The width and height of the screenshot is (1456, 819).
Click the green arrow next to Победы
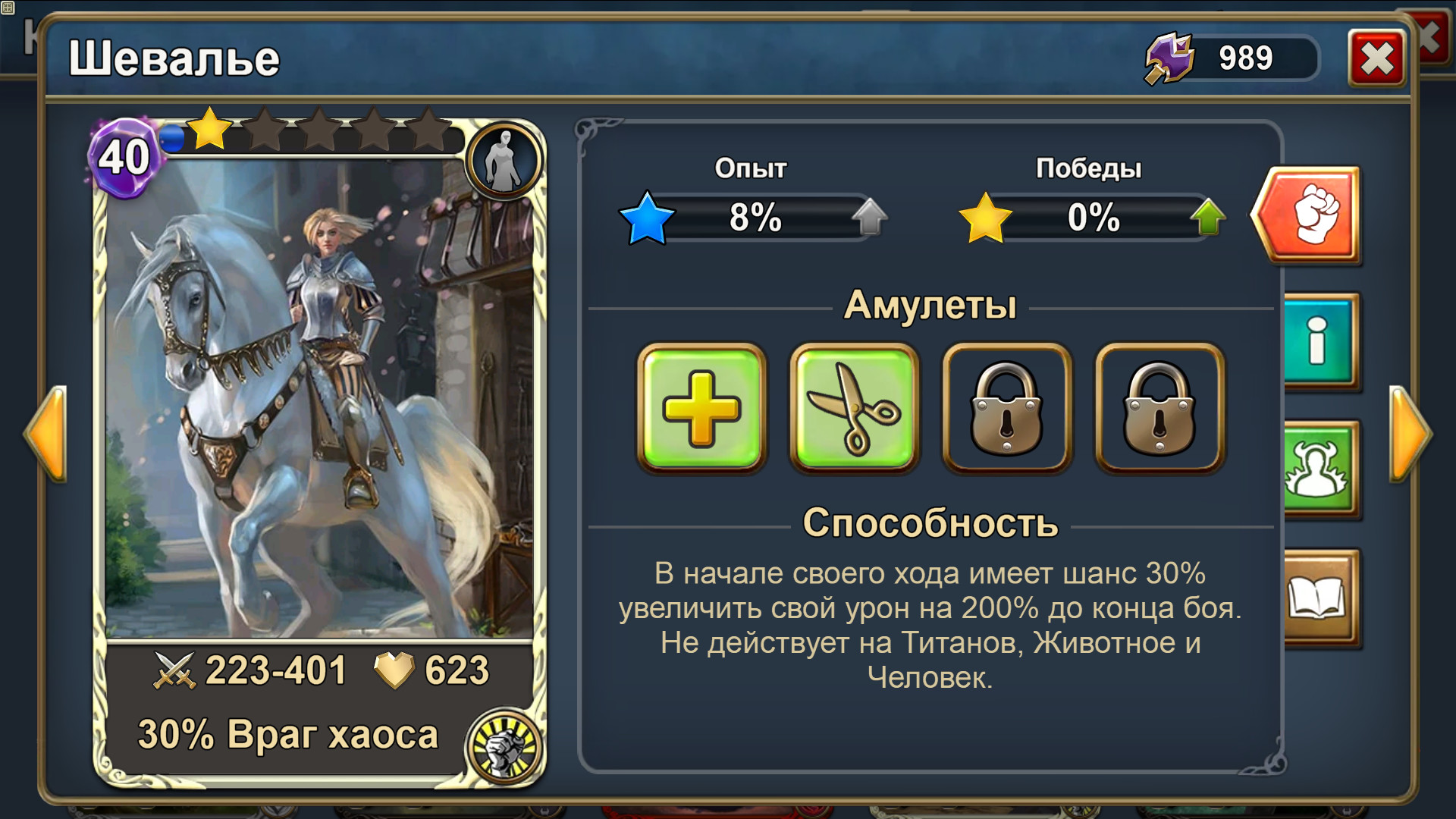click(x=1208, y=218)
